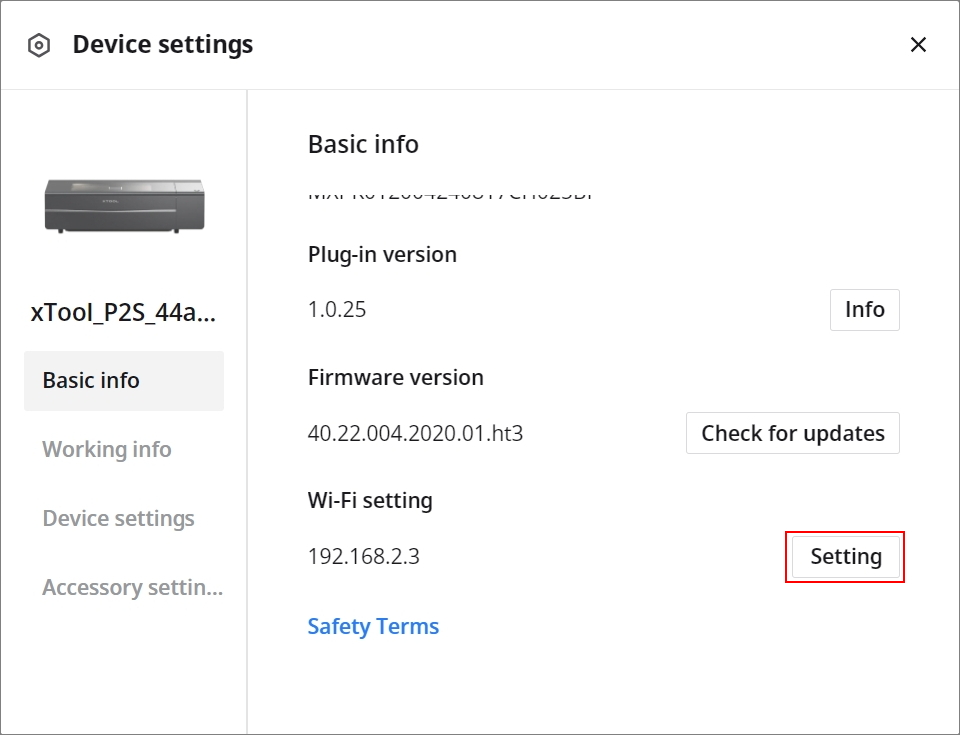Click the Wi-Fi setting label
This screenshot has width=960, height=735.
pyautogui.click(x=370, y=500)
